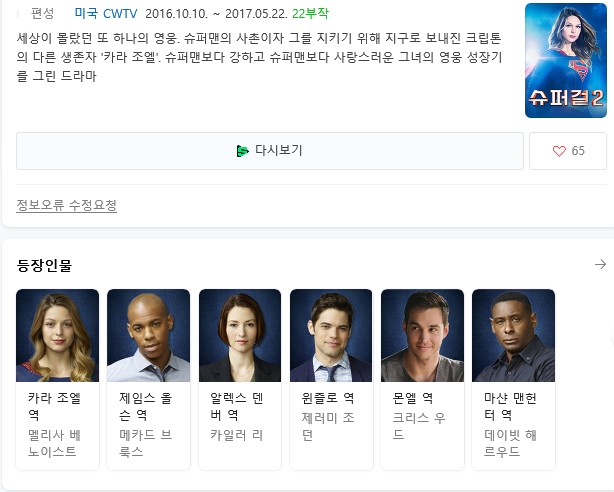The image size is (614, 492).
Task: Click the 등장인물 section heading
Action: [44, 265]
